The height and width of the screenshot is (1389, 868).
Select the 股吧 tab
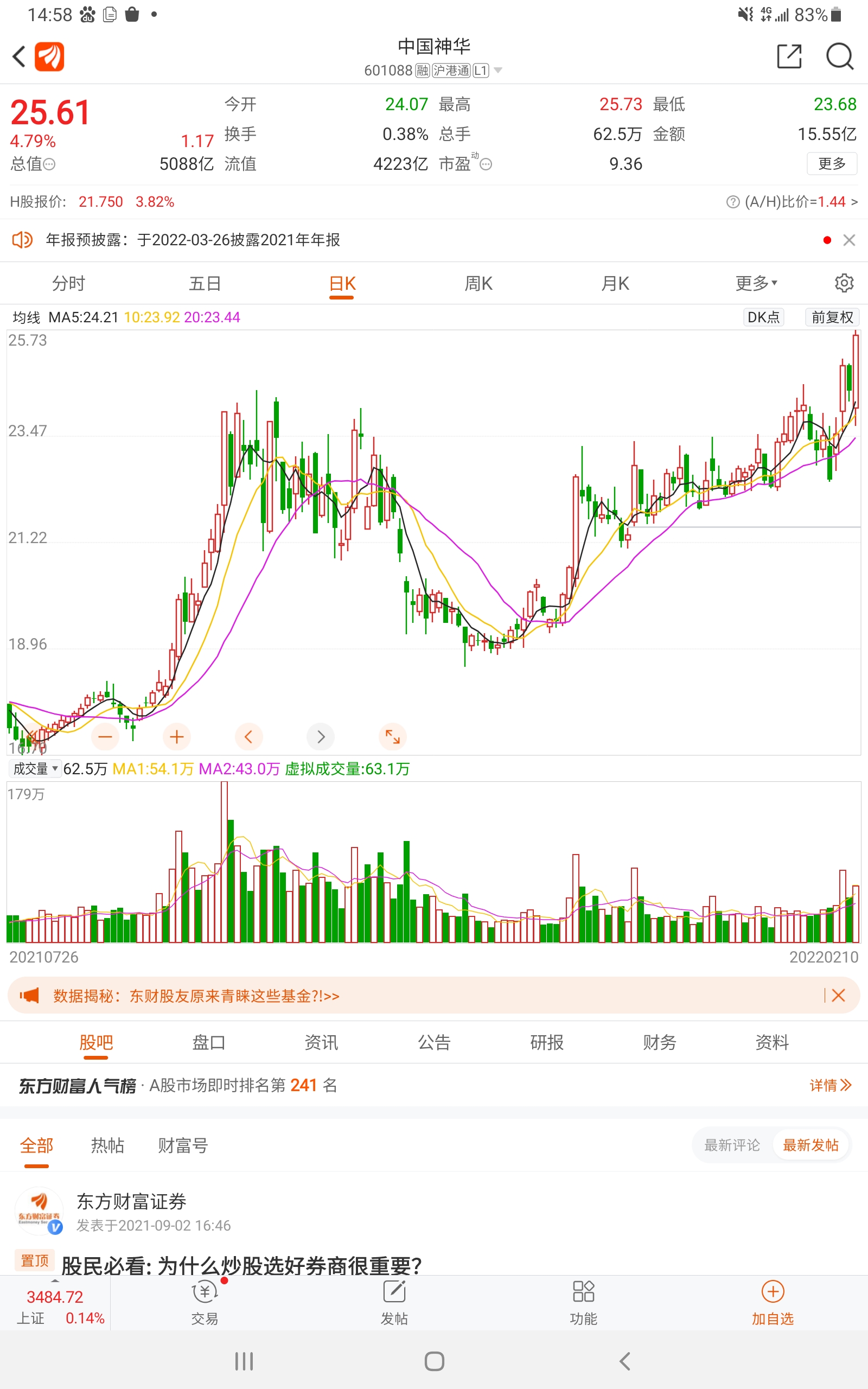point(96,1042)
